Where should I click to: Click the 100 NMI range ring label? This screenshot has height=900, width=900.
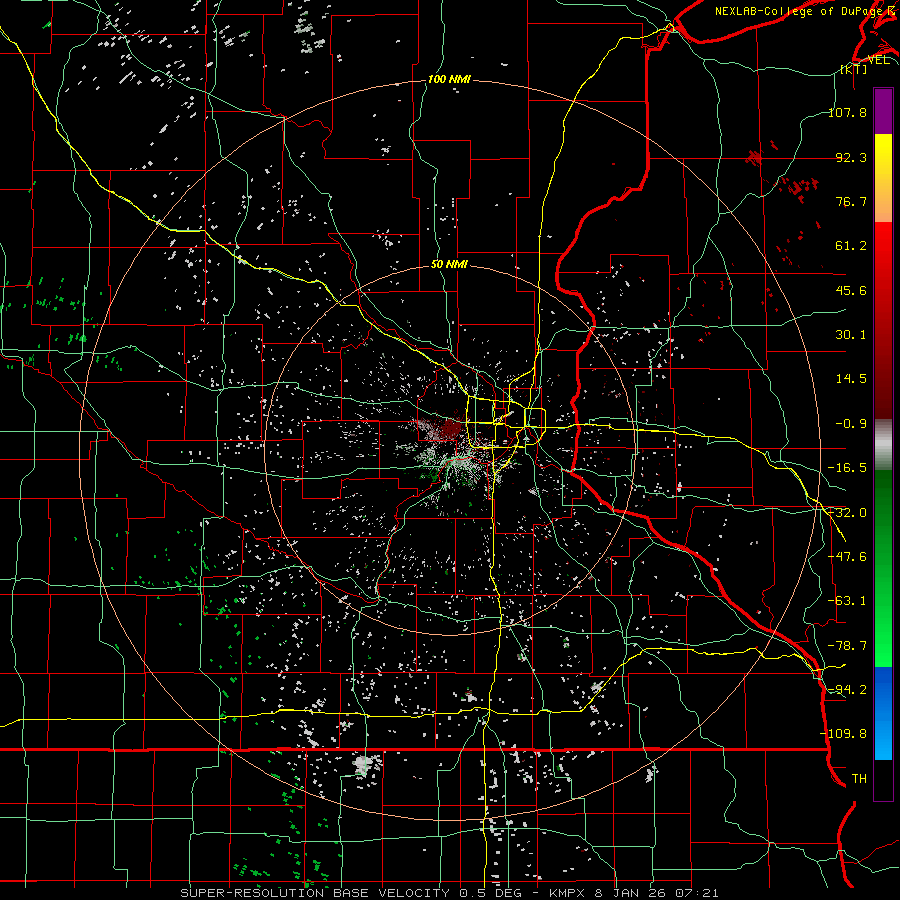click(x=449, y=79)
